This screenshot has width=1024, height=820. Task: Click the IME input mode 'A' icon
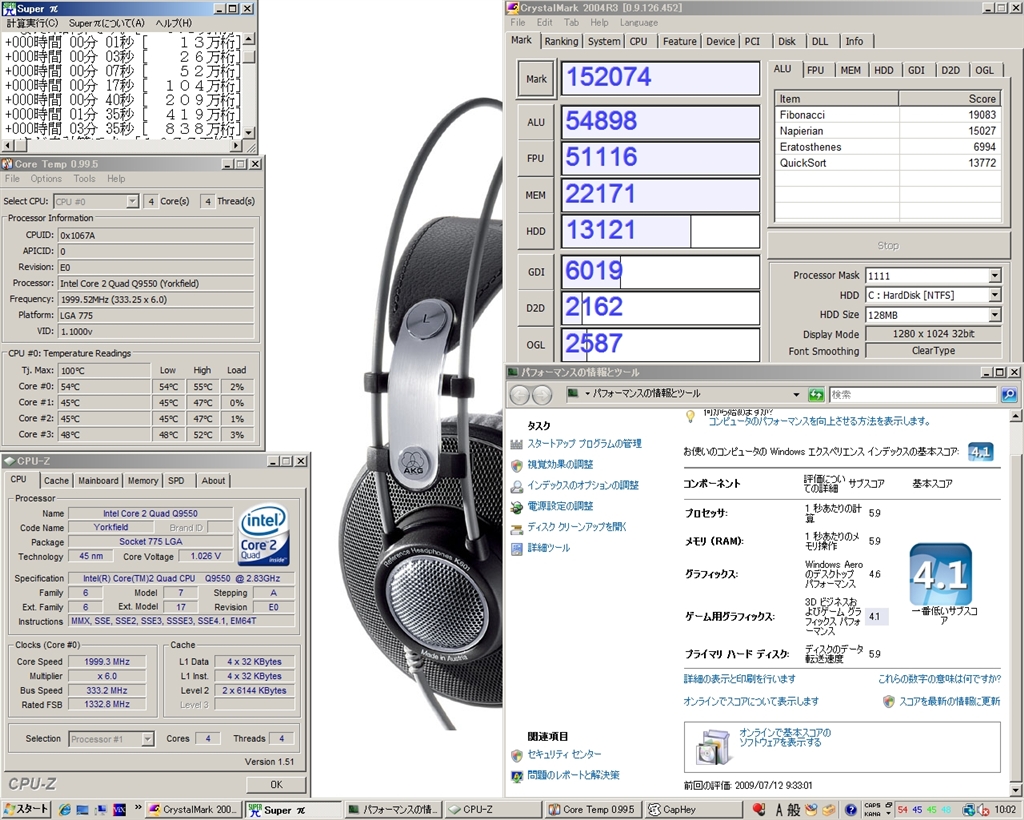778,810
